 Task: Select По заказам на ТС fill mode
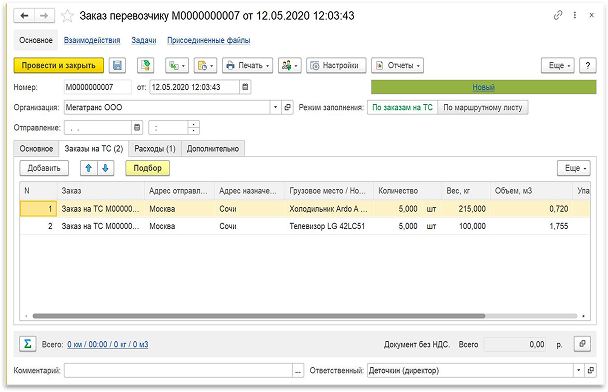pyautogui.click(x=402, y=107)
